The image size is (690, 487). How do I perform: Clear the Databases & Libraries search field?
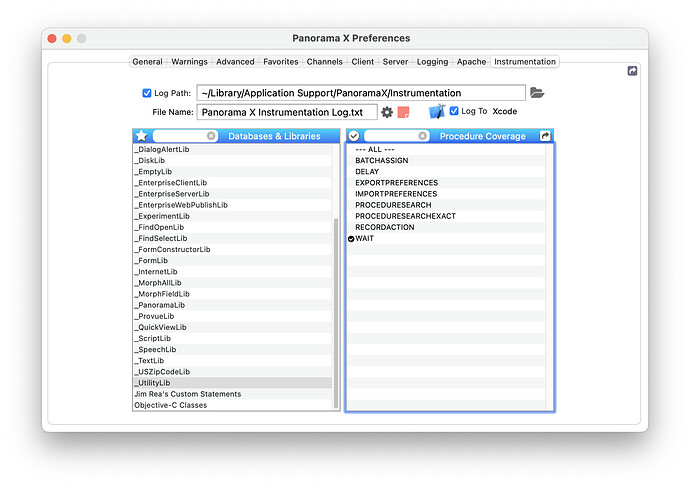coord(211,136)
